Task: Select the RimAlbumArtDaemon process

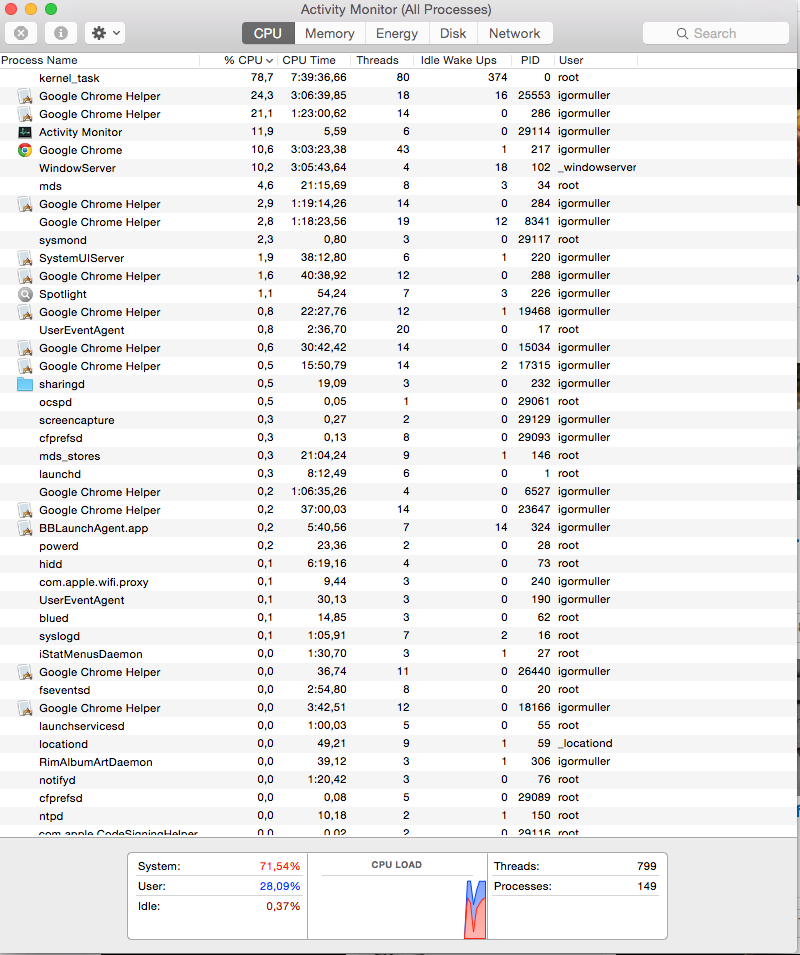Action: 398,761
